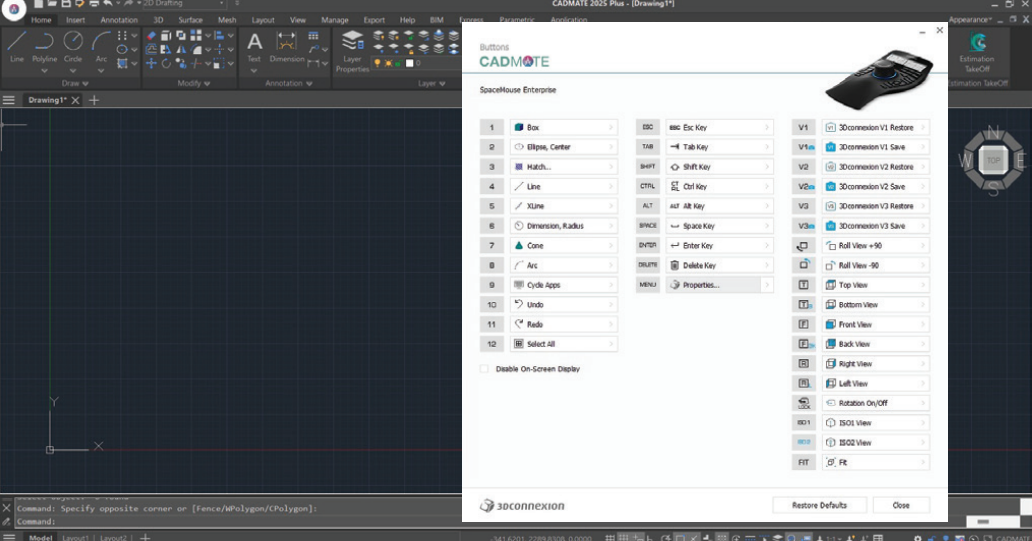1032x541 pixels.
Task: Enable the Disable On-Screen Display checkbox
Action: coord(485,369)
